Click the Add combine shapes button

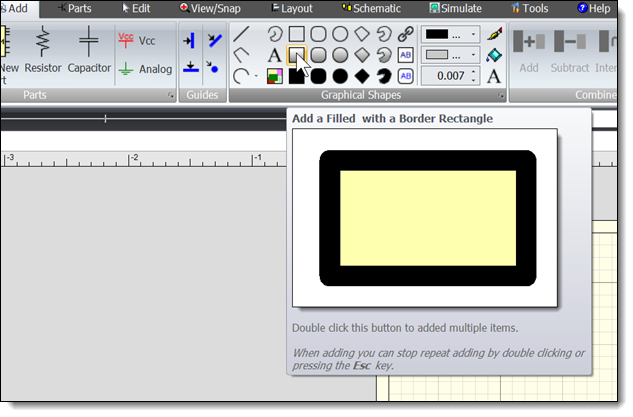tap(529, 50)
